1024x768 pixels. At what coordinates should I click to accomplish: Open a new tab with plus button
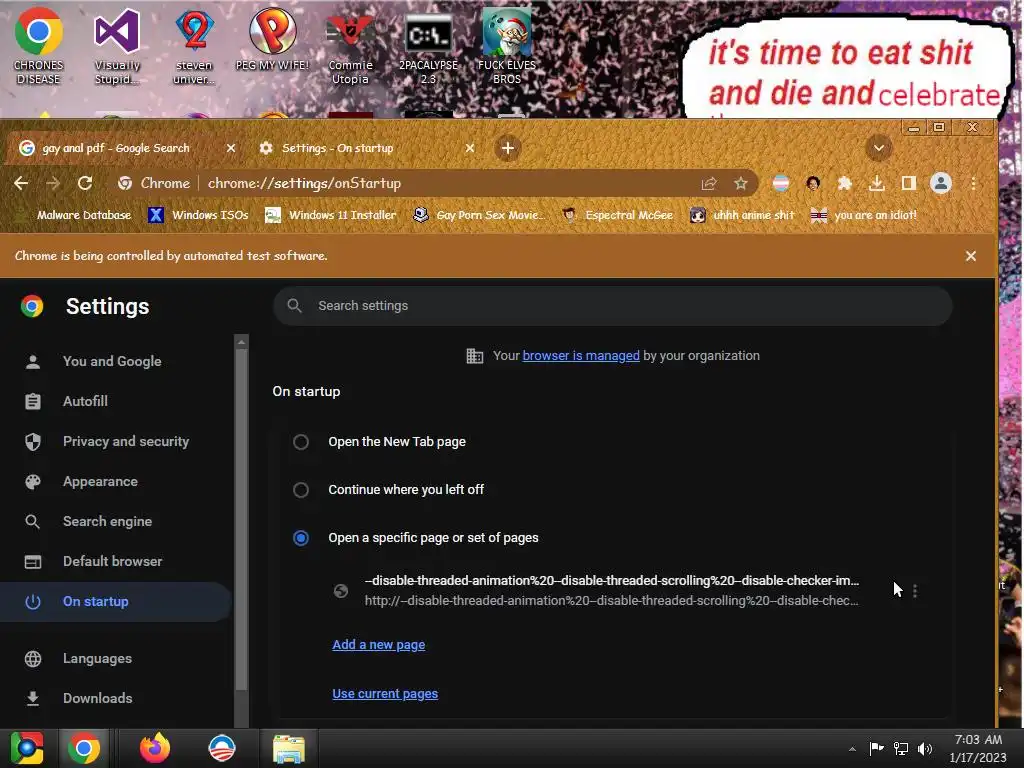point(507,148)
